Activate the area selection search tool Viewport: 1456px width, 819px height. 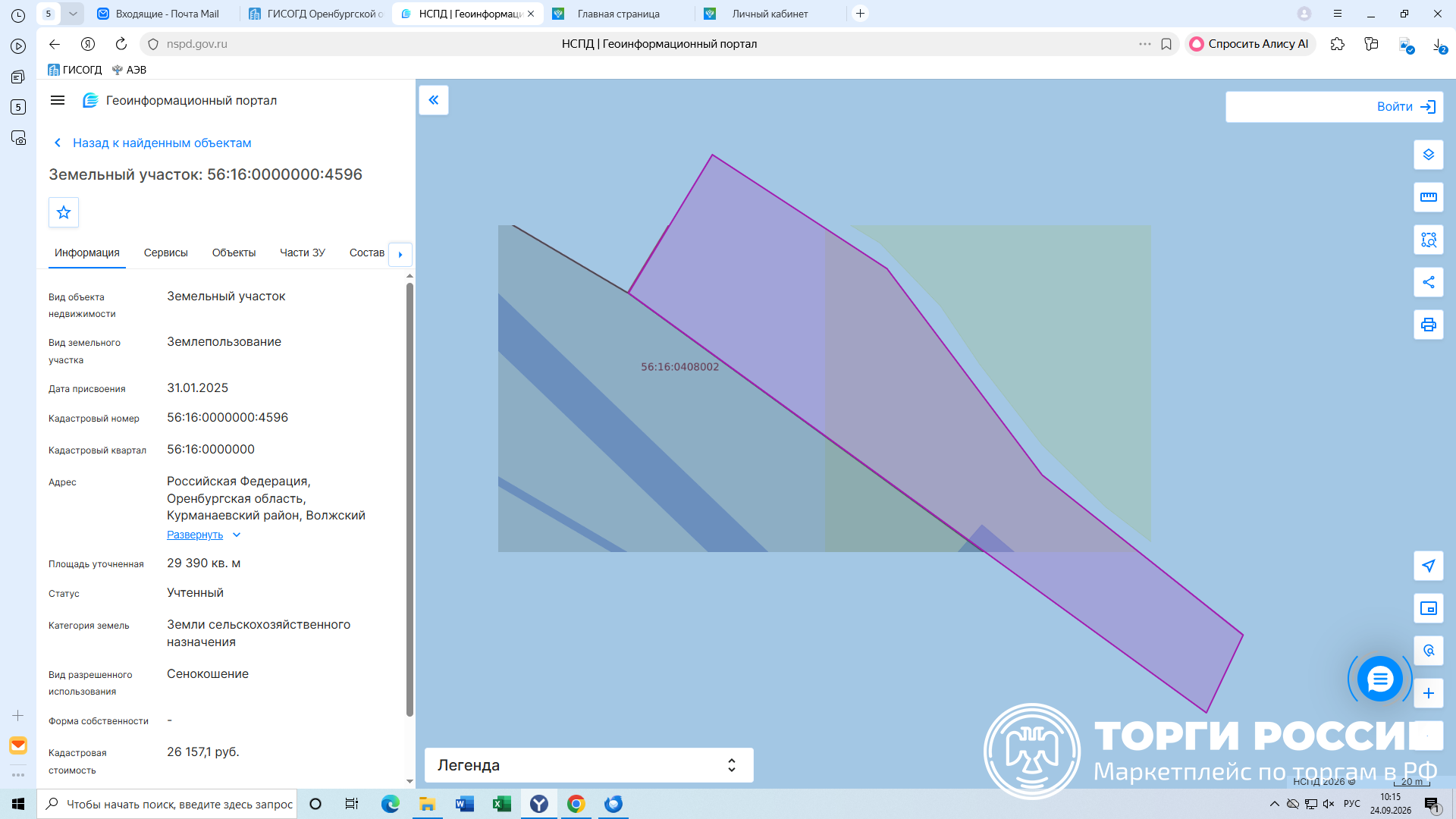tap(1429, 240)
